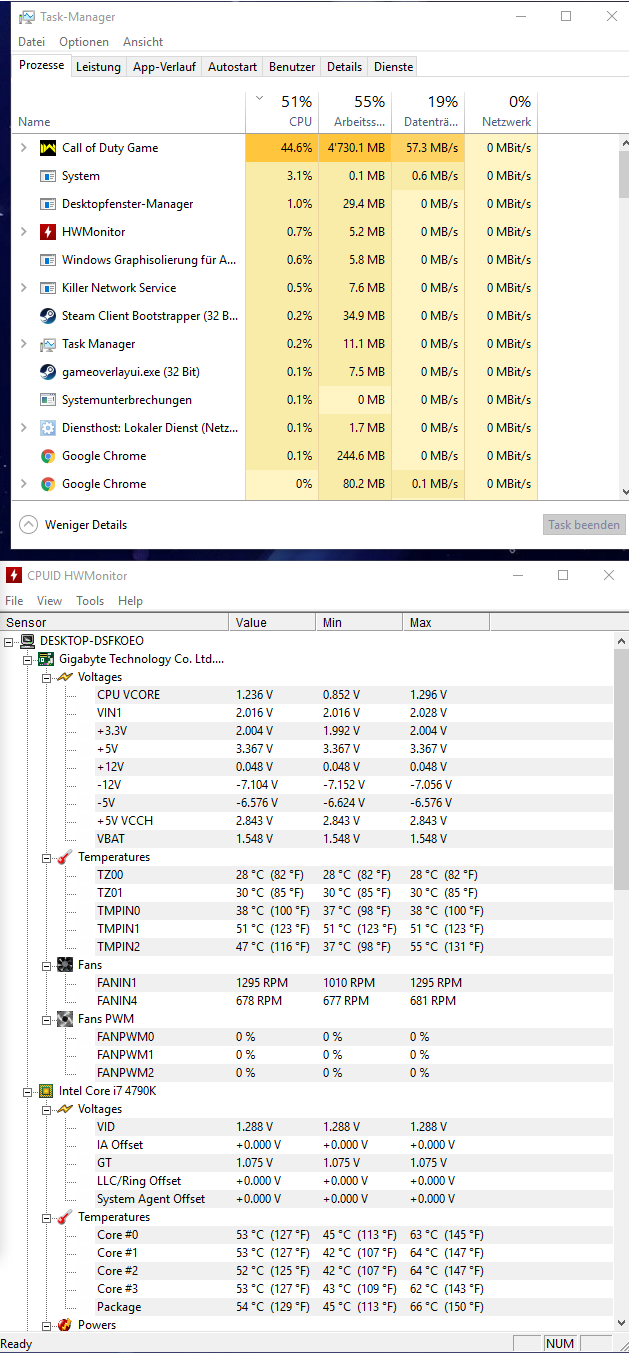The height and width of the screenshot is (1353, 629).
Task: Expand the Call of Duty Game process
Action: (24, 148)
